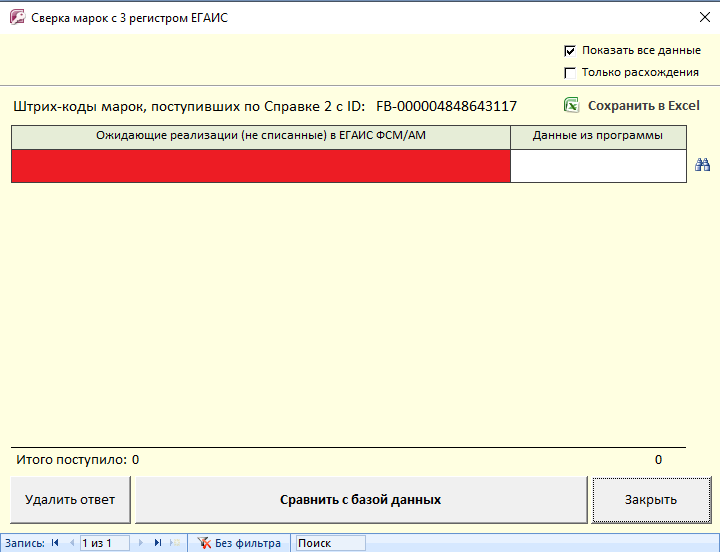
Task: Click 'Сохранить в Excel' link text
Action: click(643, 105)
